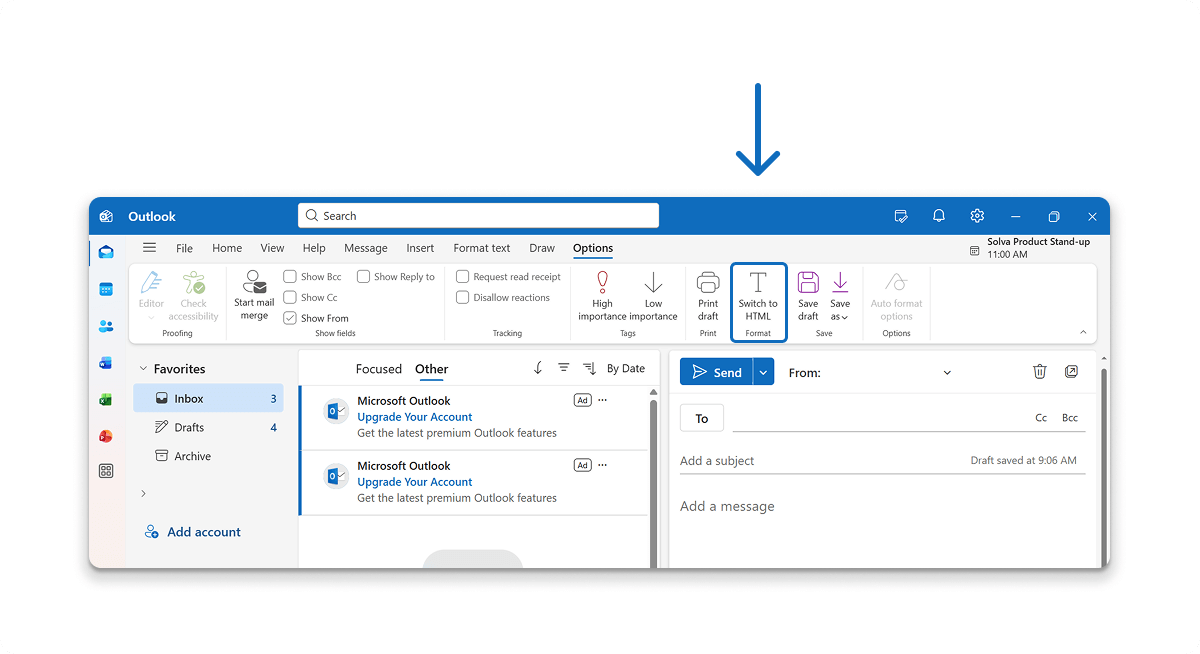
Task: Open notifications bell in title bar
Action: click(938, 216)
